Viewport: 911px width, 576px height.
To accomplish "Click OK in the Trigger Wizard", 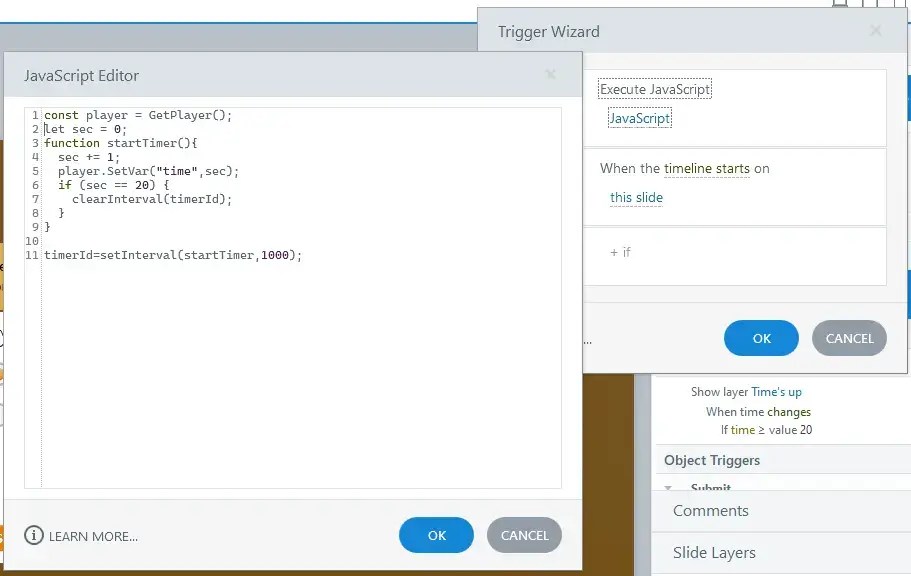I will pyautogui.click(x=760, y=338).
